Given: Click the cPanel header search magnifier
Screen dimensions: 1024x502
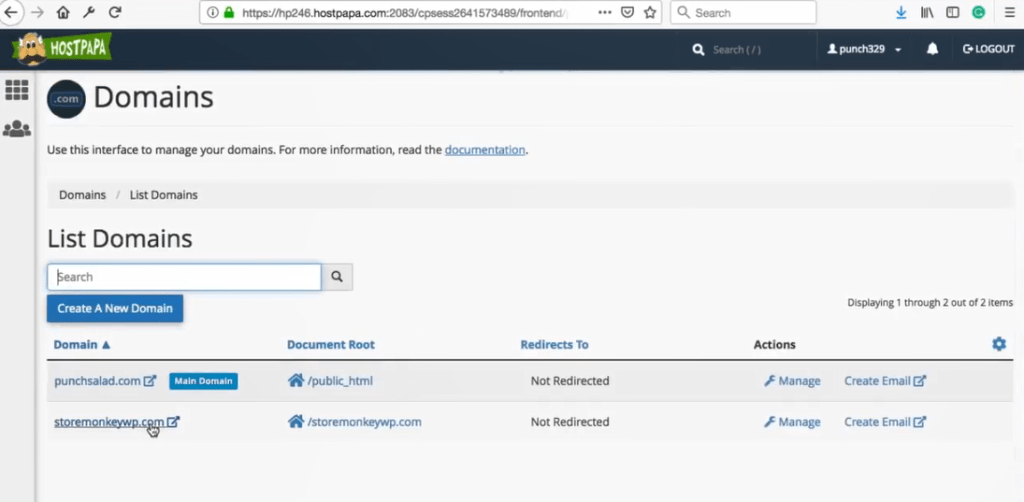Looking at the screenshot, I should click(x=698, y=50).
